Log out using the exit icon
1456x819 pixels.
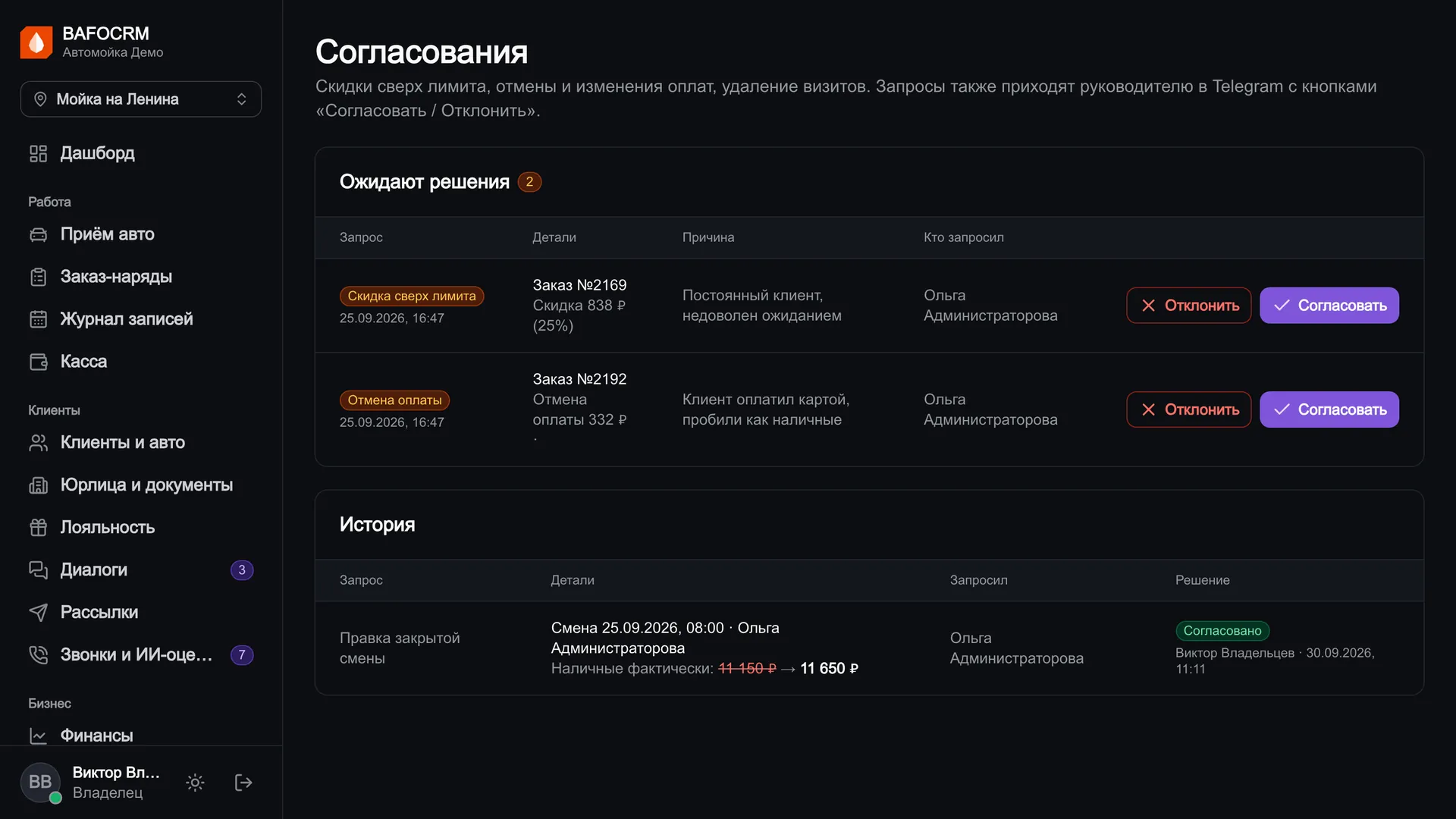(243, 783)
